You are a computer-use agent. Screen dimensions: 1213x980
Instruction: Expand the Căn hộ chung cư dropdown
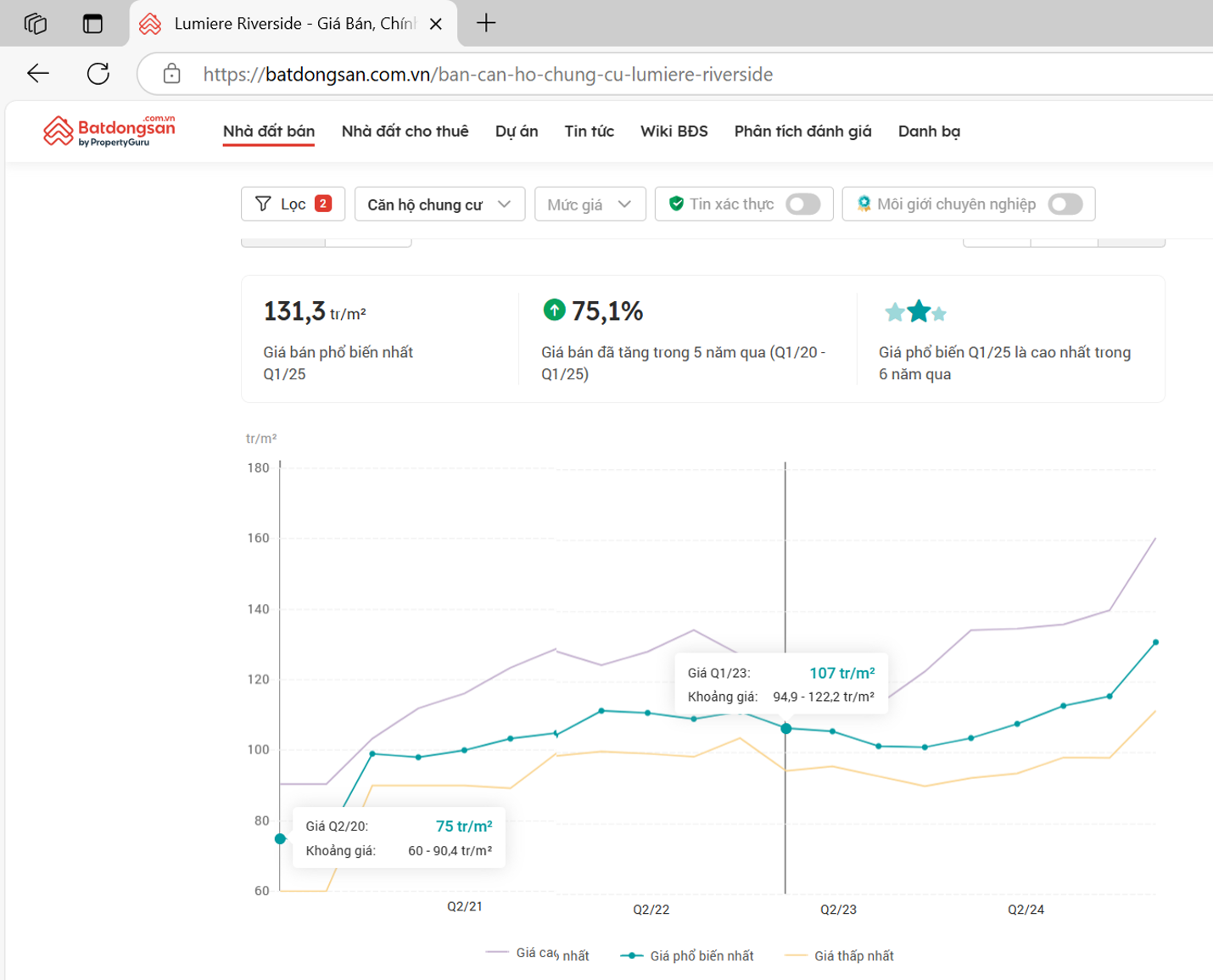coord(439,204)
